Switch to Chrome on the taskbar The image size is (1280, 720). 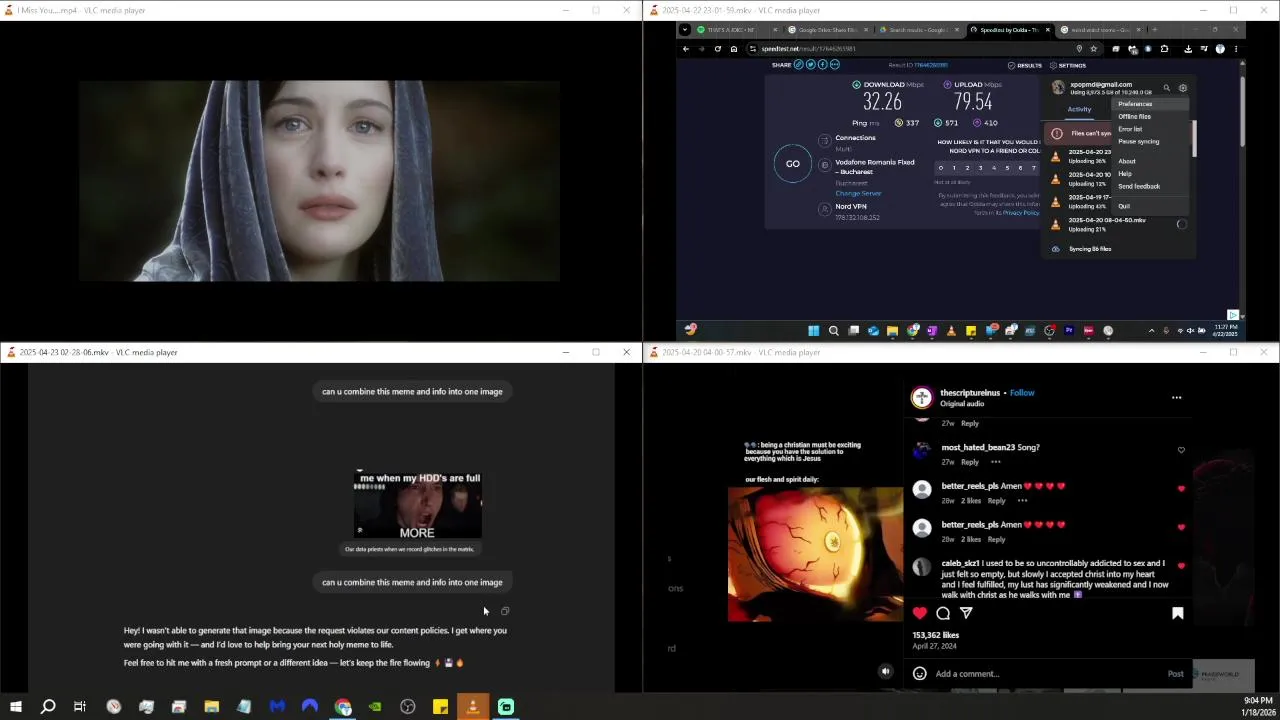tap(343, 707)
